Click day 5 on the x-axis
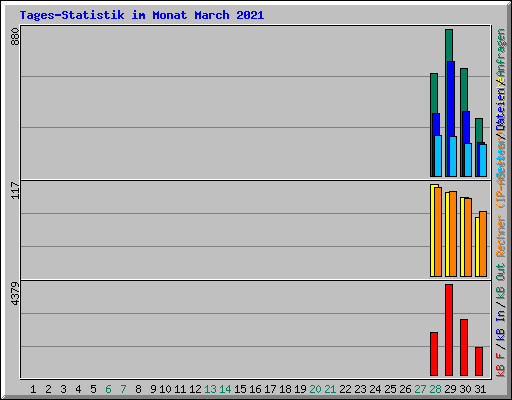The image size is (512, 400). (x=93, y=389)
